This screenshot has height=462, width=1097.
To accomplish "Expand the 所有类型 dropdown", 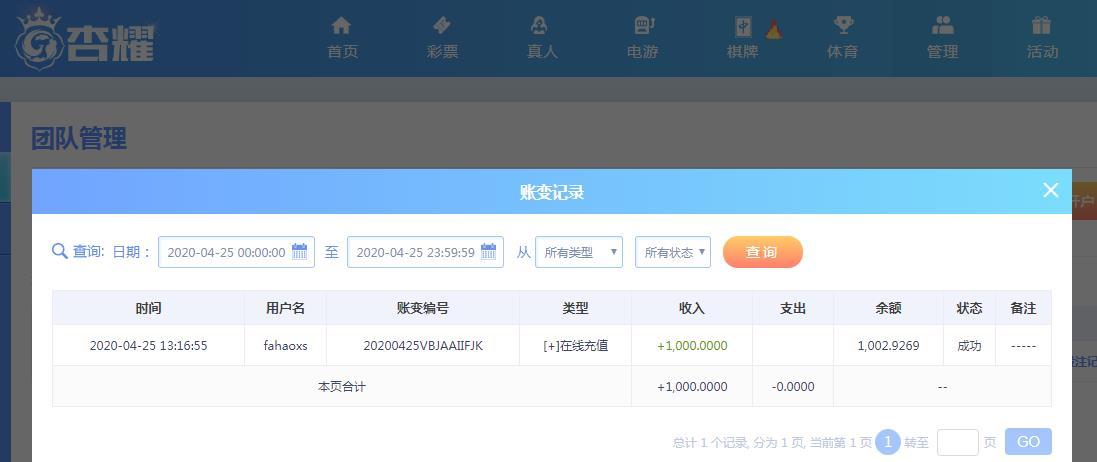I will (x=579, y=252).
